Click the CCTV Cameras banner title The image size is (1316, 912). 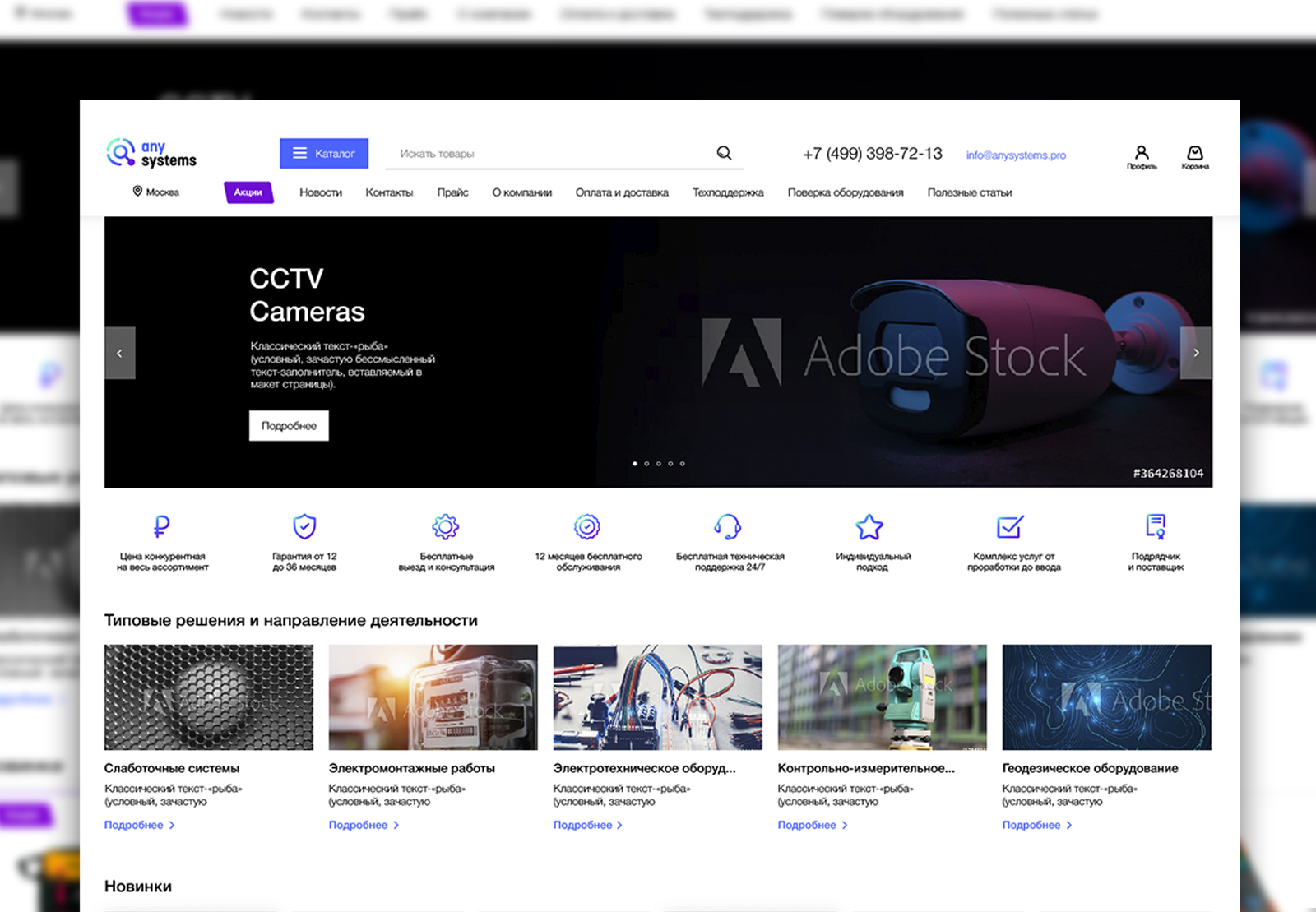coord(307,295)
